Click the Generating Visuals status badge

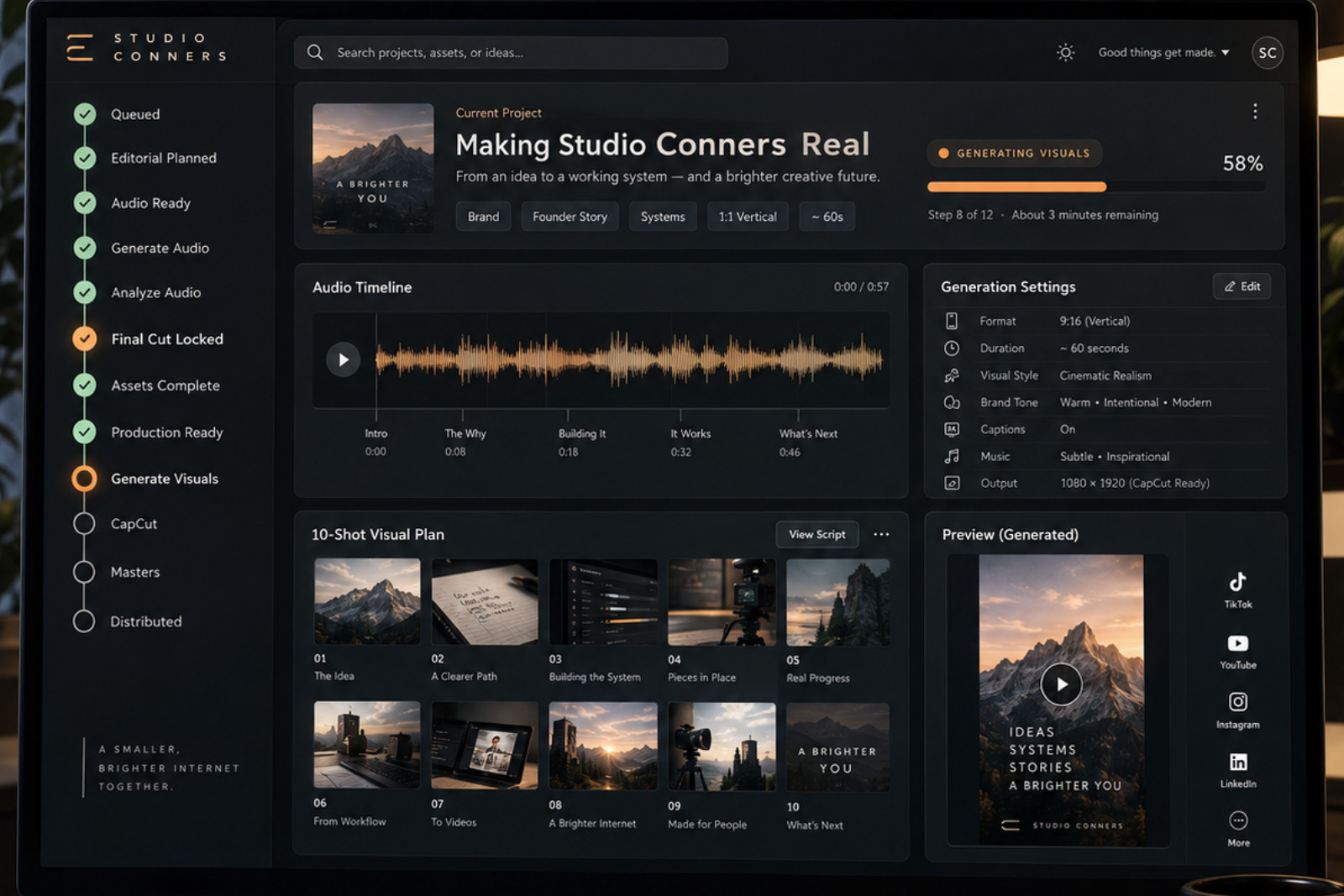(x=1014, y=153)
